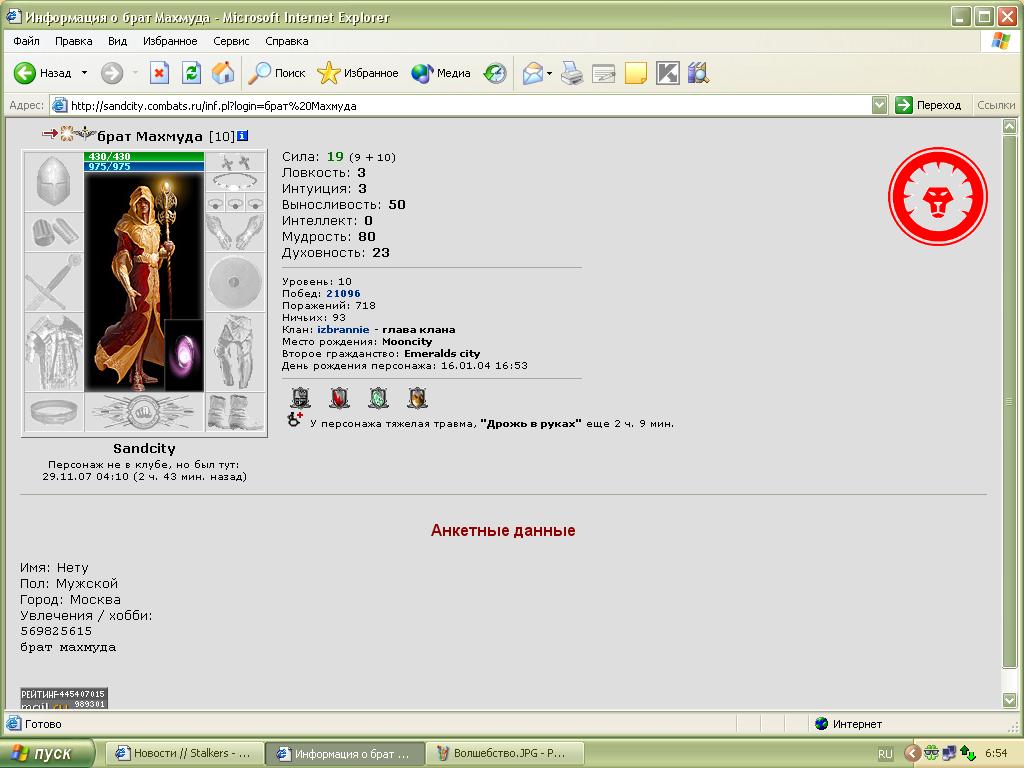Viewport: 1024px width, 768px height.
Task: Open the Медиа toolbar button
Action: [x=441, y=72]
